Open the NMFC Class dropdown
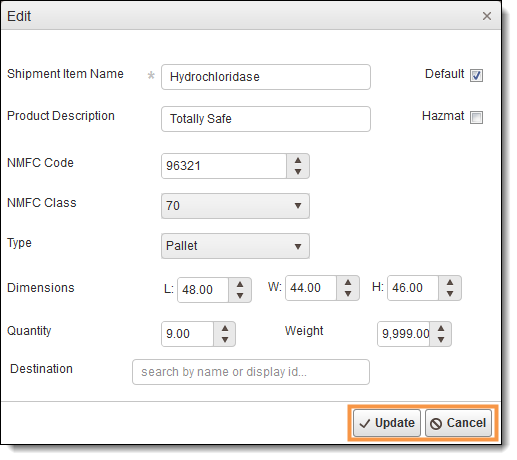 click(x=235, y=206)
